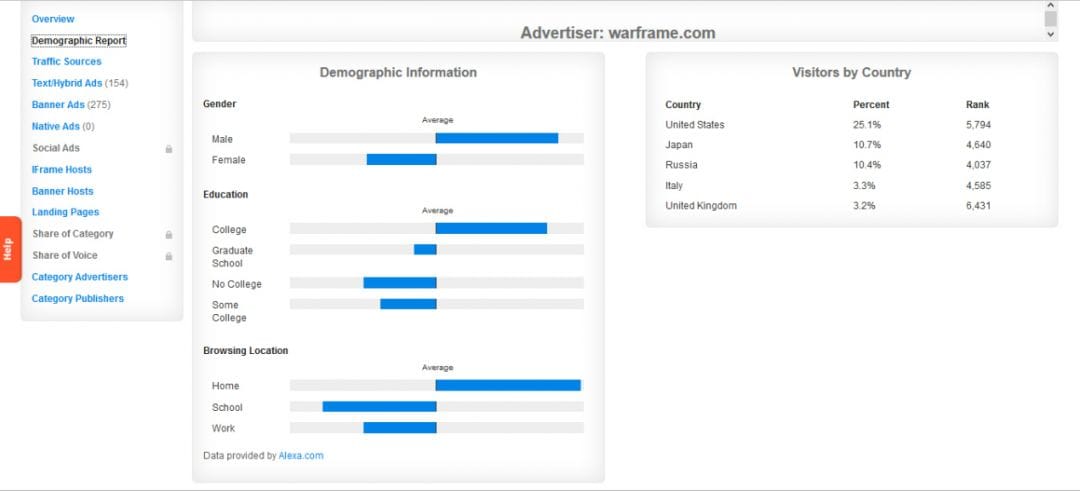Click the 25.1% percent value

coord(866,125)
